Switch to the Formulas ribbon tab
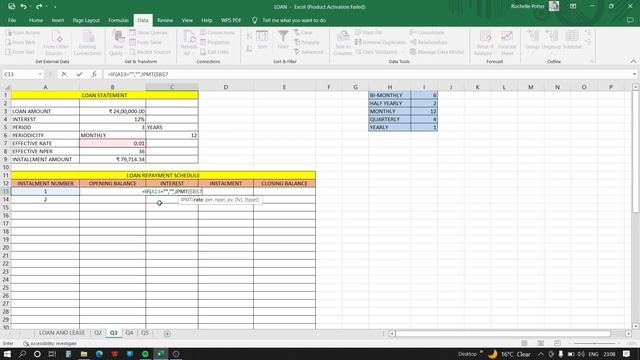The height and width of the screenshot is (360, 640). coord(118,20)
